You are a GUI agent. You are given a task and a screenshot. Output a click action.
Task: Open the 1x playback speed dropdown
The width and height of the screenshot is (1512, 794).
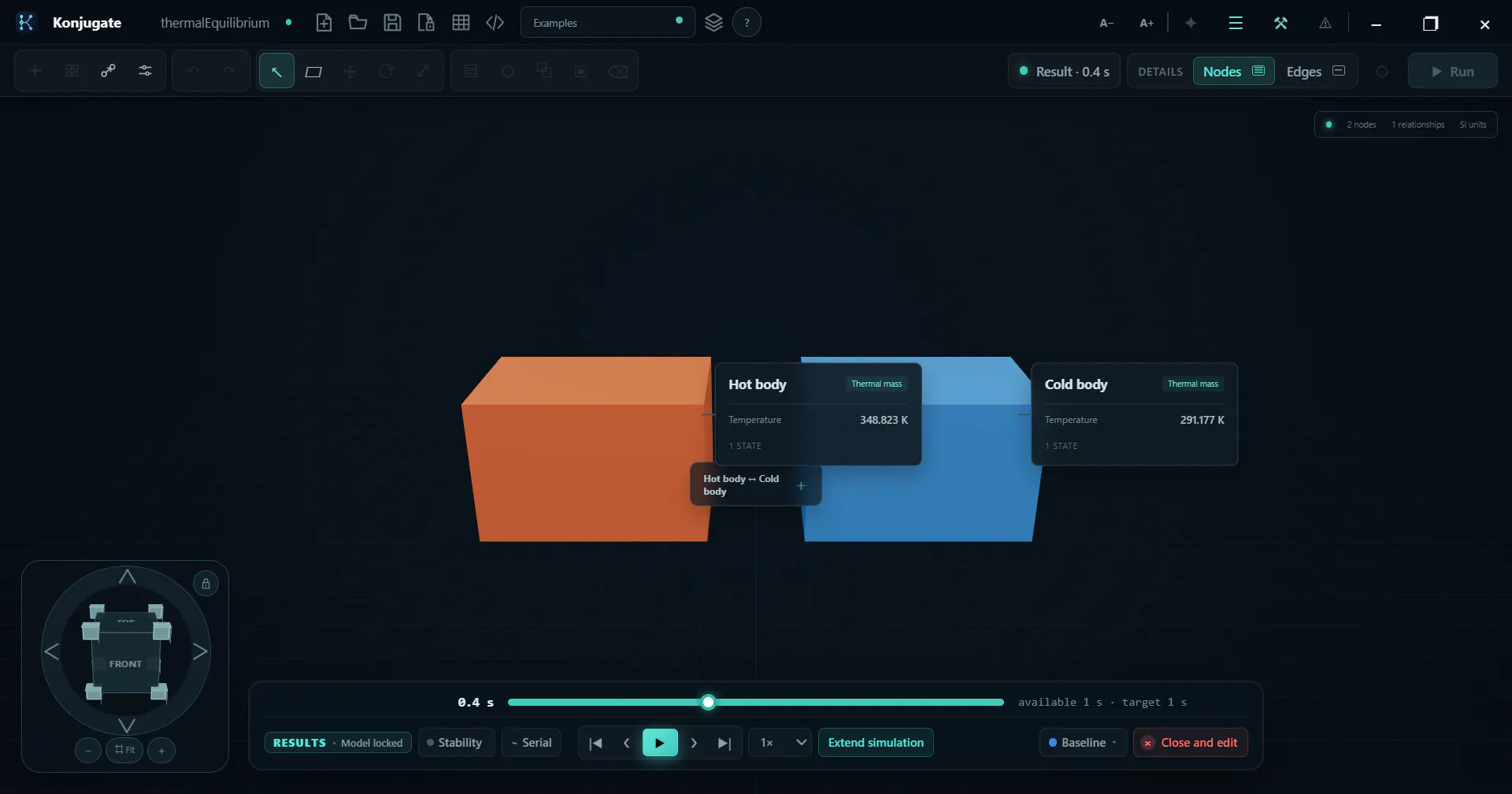point(780,743)
